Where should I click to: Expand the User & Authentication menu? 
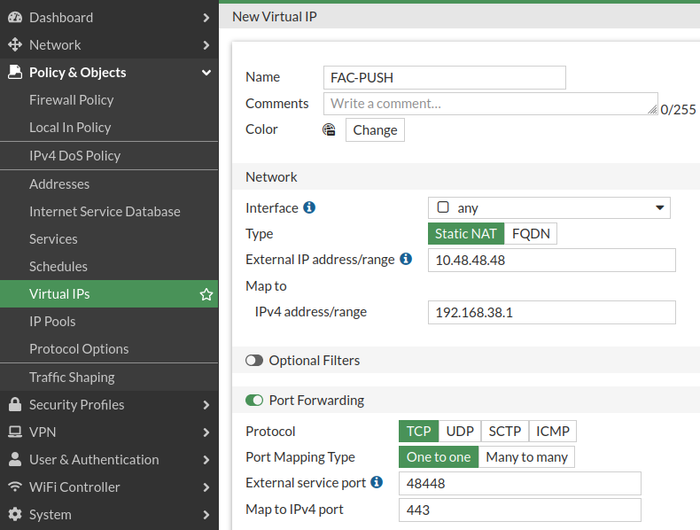pos(206,460)
